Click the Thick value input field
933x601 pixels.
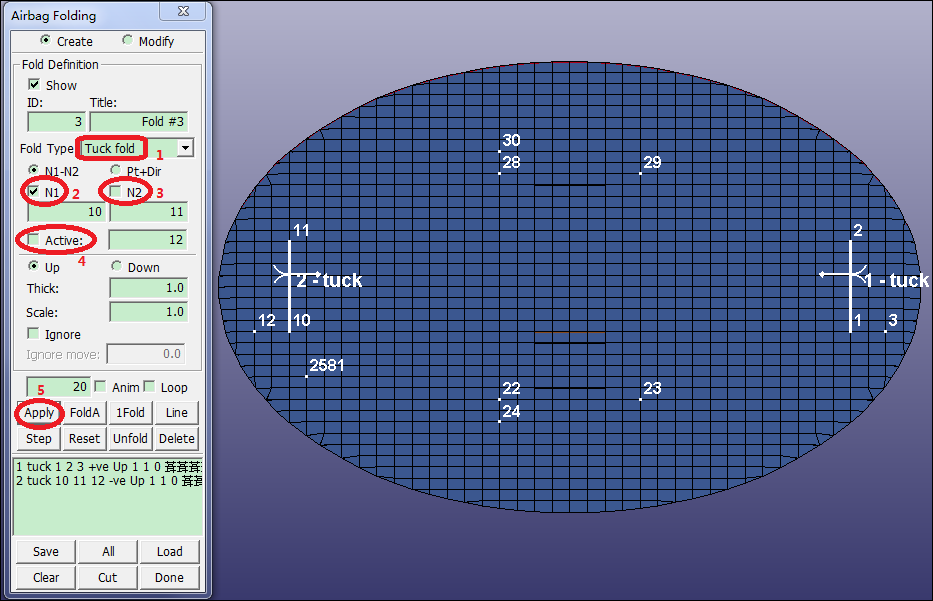(x=148, y=289)
